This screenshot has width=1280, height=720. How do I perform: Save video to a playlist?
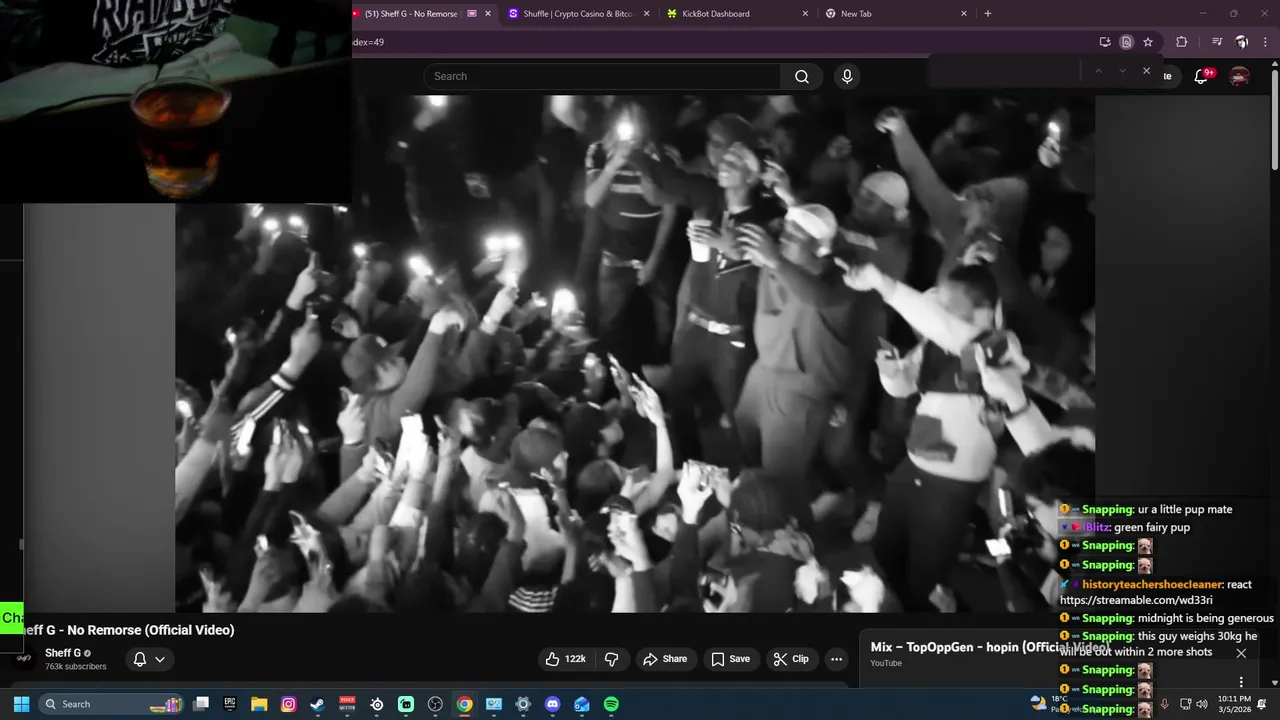(x=730, y=659)
